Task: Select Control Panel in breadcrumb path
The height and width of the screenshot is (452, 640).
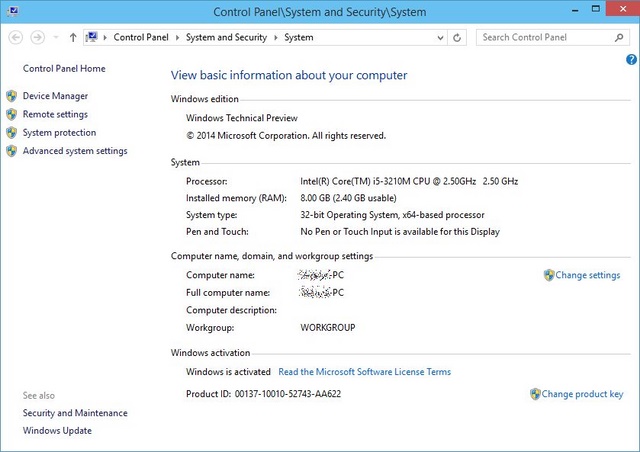Action: 141,37
